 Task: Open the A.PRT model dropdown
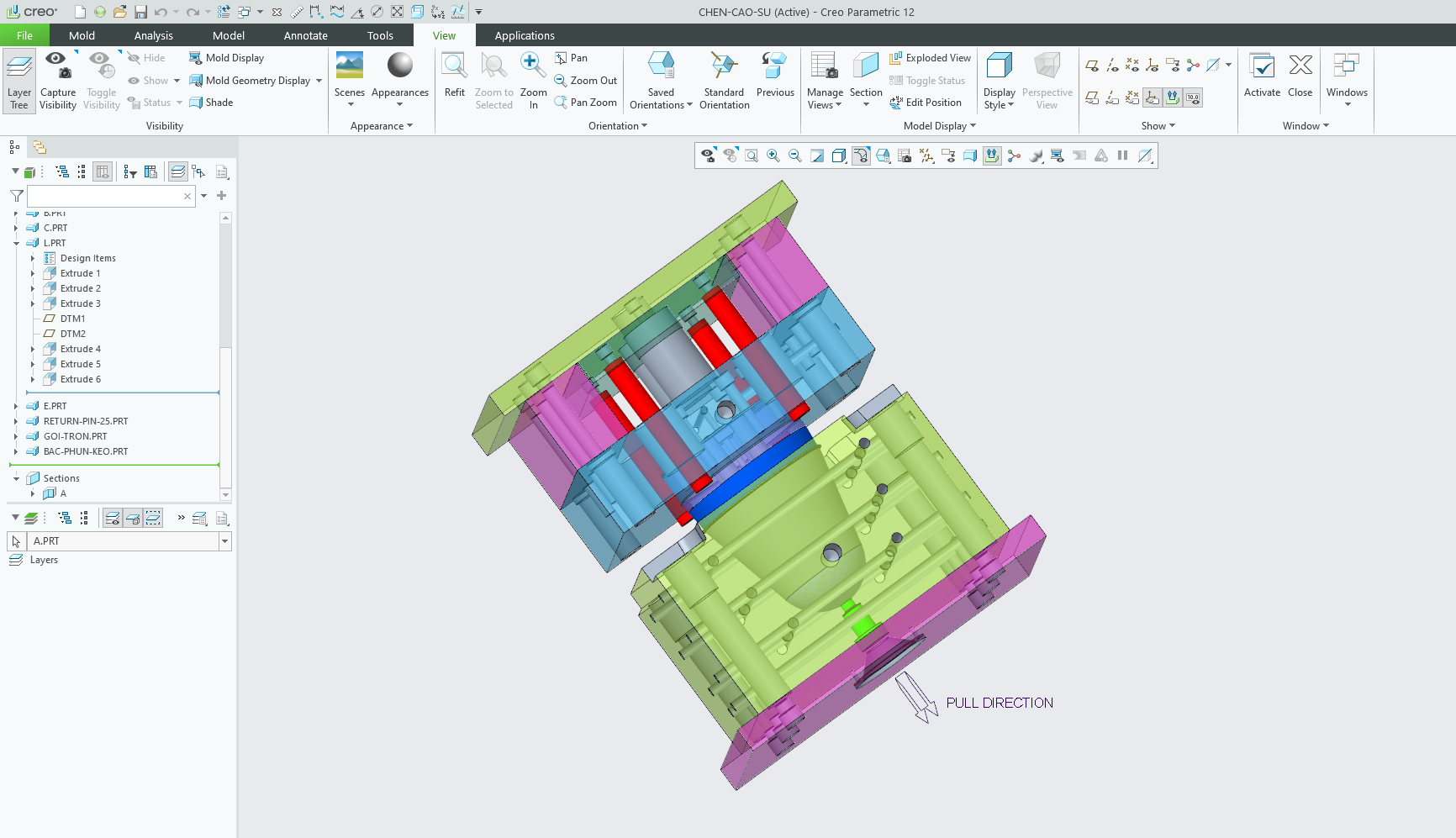click(x=224, y=541)
